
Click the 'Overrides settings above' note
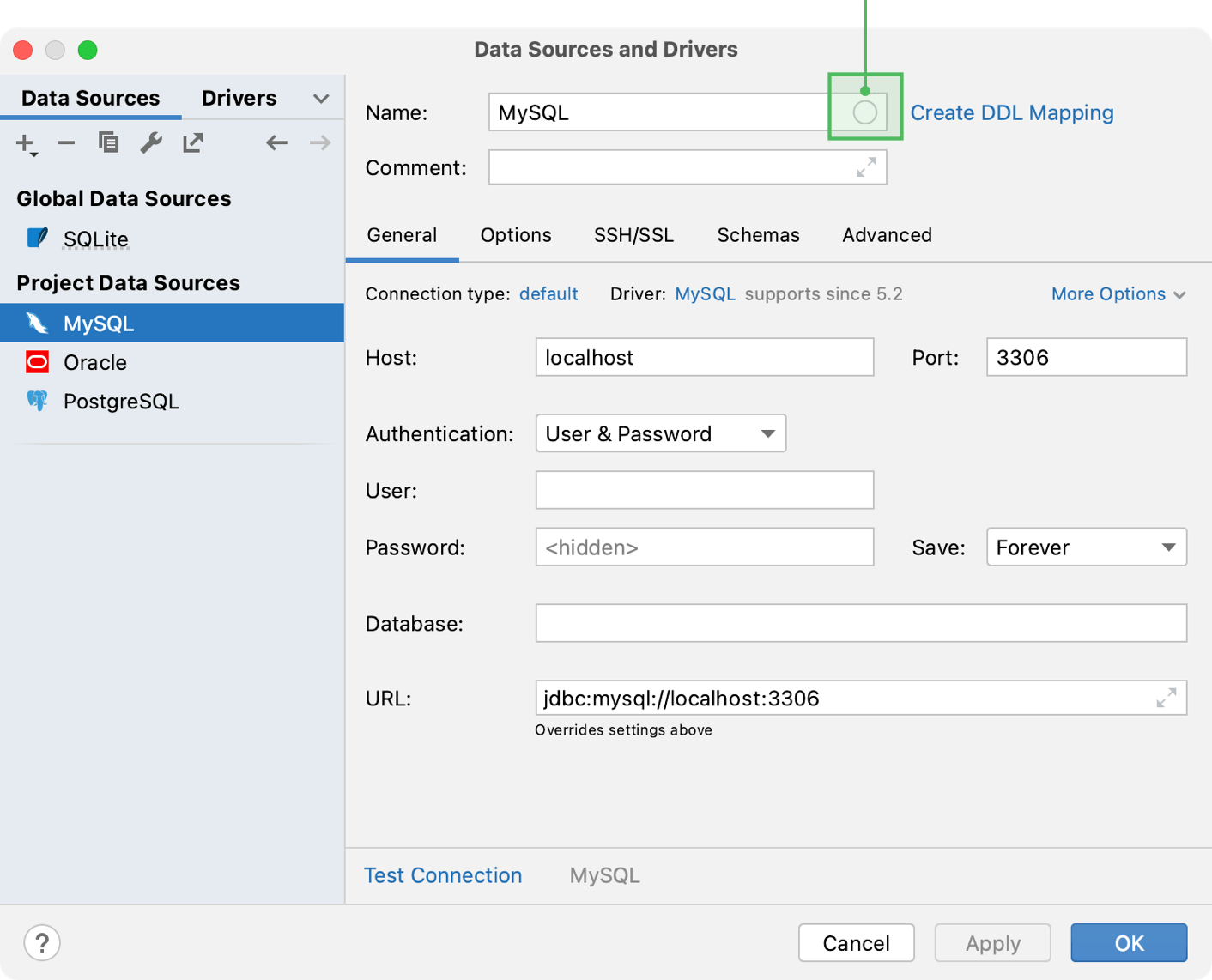click(x=623, y=730)
